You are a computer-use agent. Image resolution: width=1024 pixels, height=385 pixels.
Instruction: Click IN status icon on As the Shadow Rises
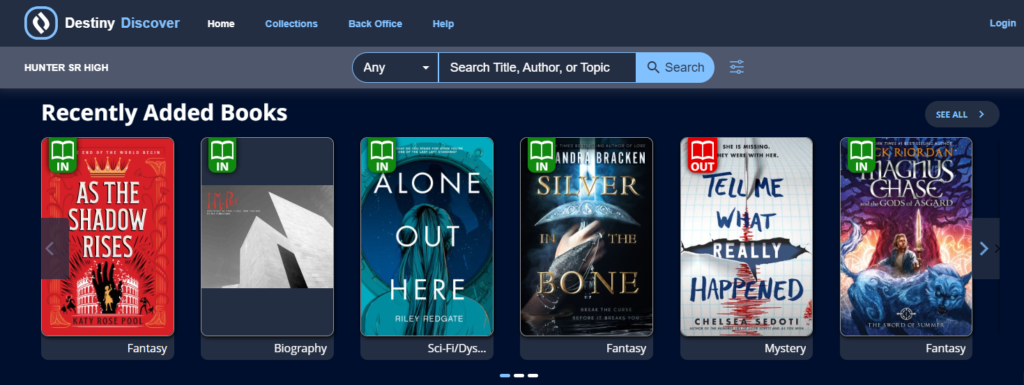tap(63, 156)
